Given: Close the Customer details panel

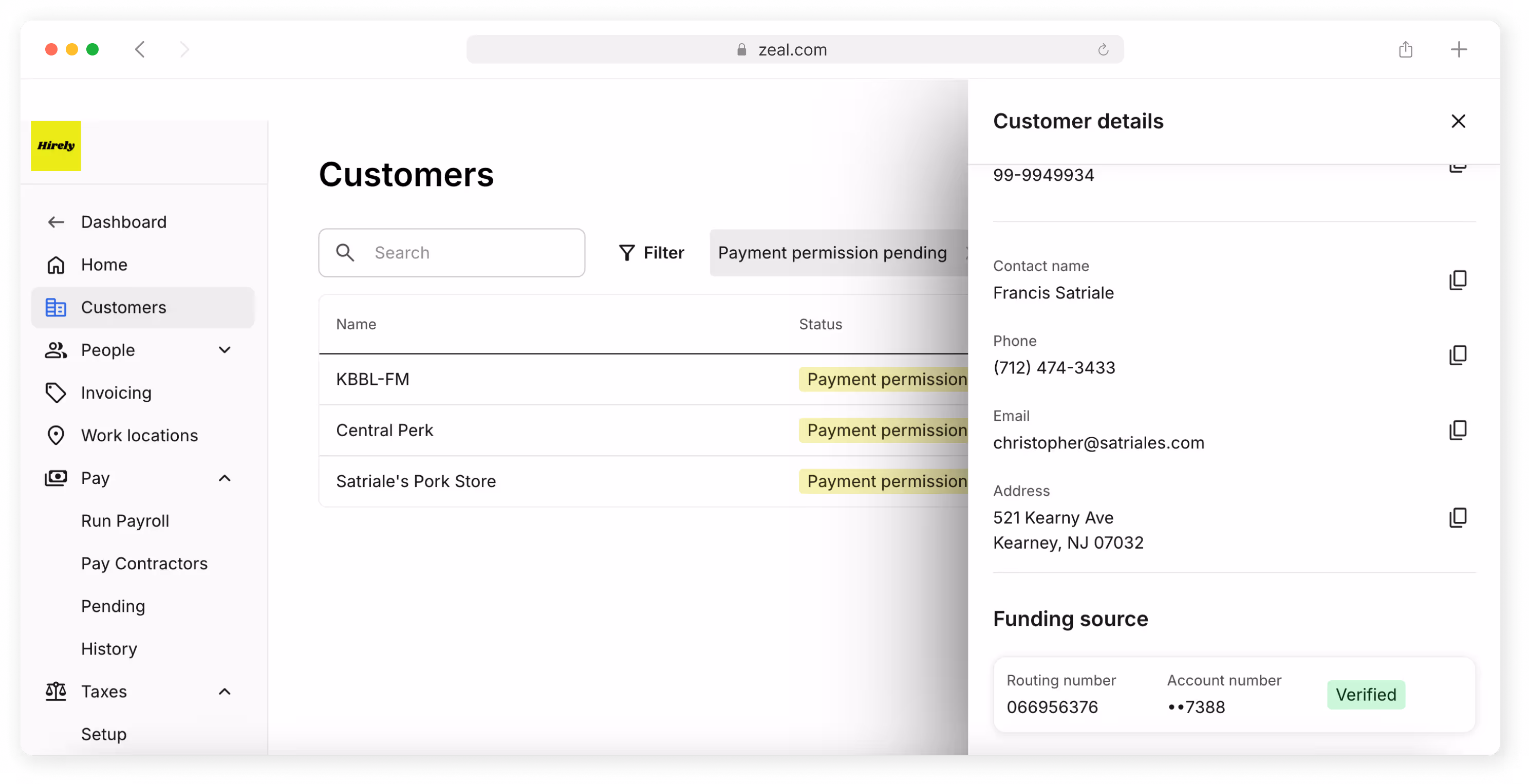Looking at the screenshot, I should pos(1458,121).
